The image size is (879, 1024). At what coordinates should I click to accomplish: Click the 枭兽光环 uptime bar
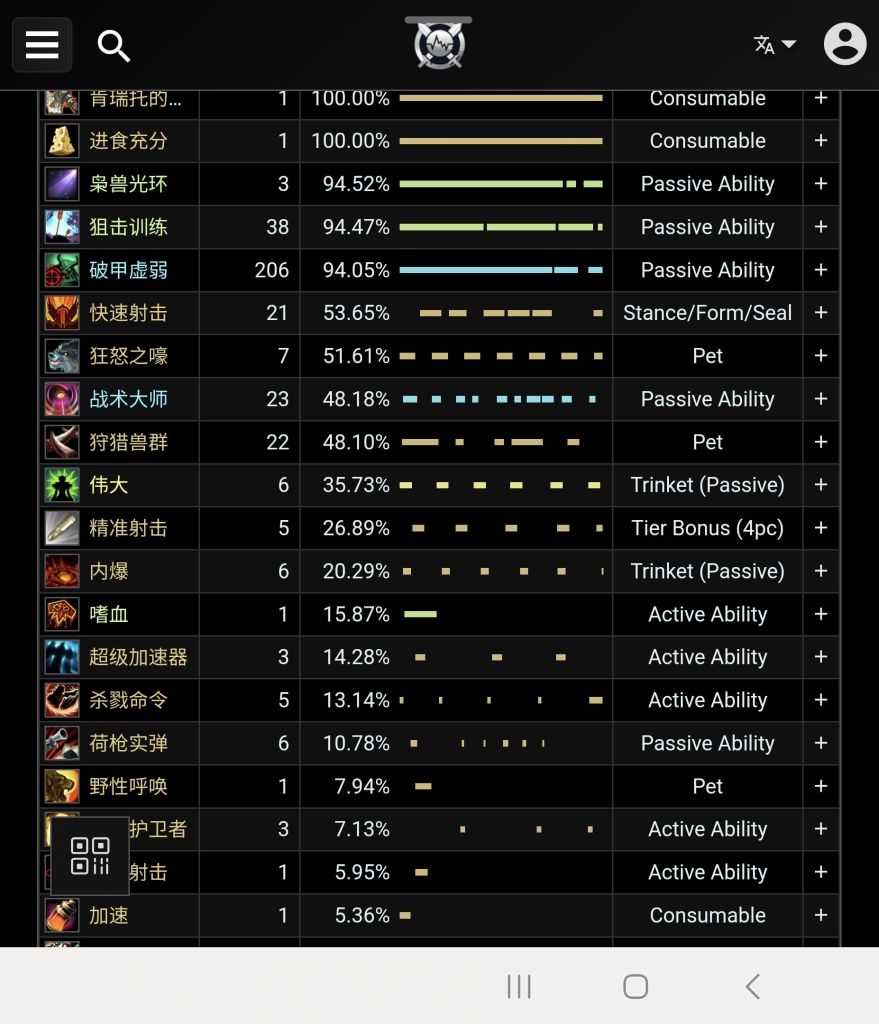tap(501, 184)
